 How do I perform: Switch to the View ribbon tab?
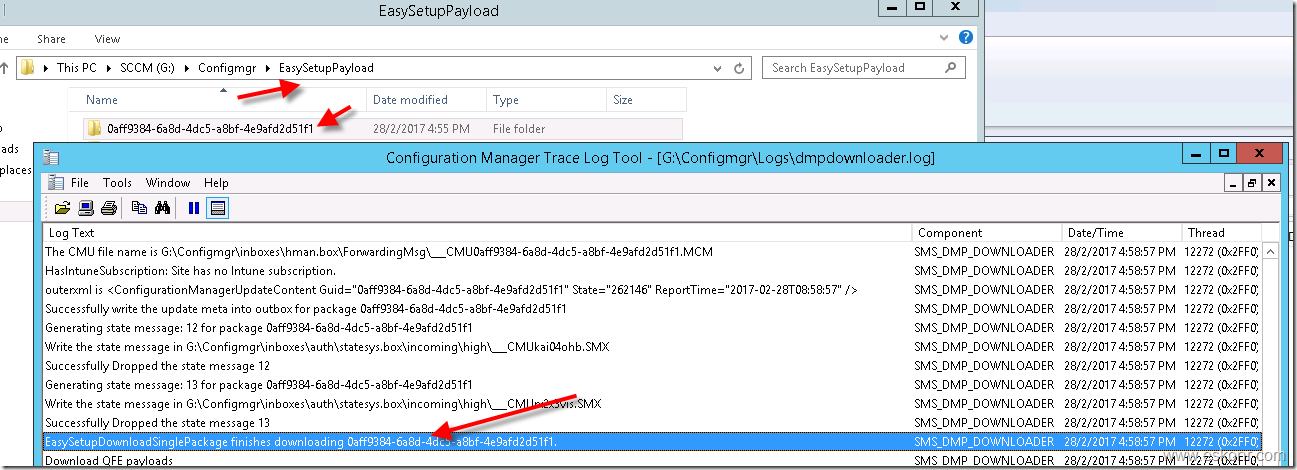(107, 39)
